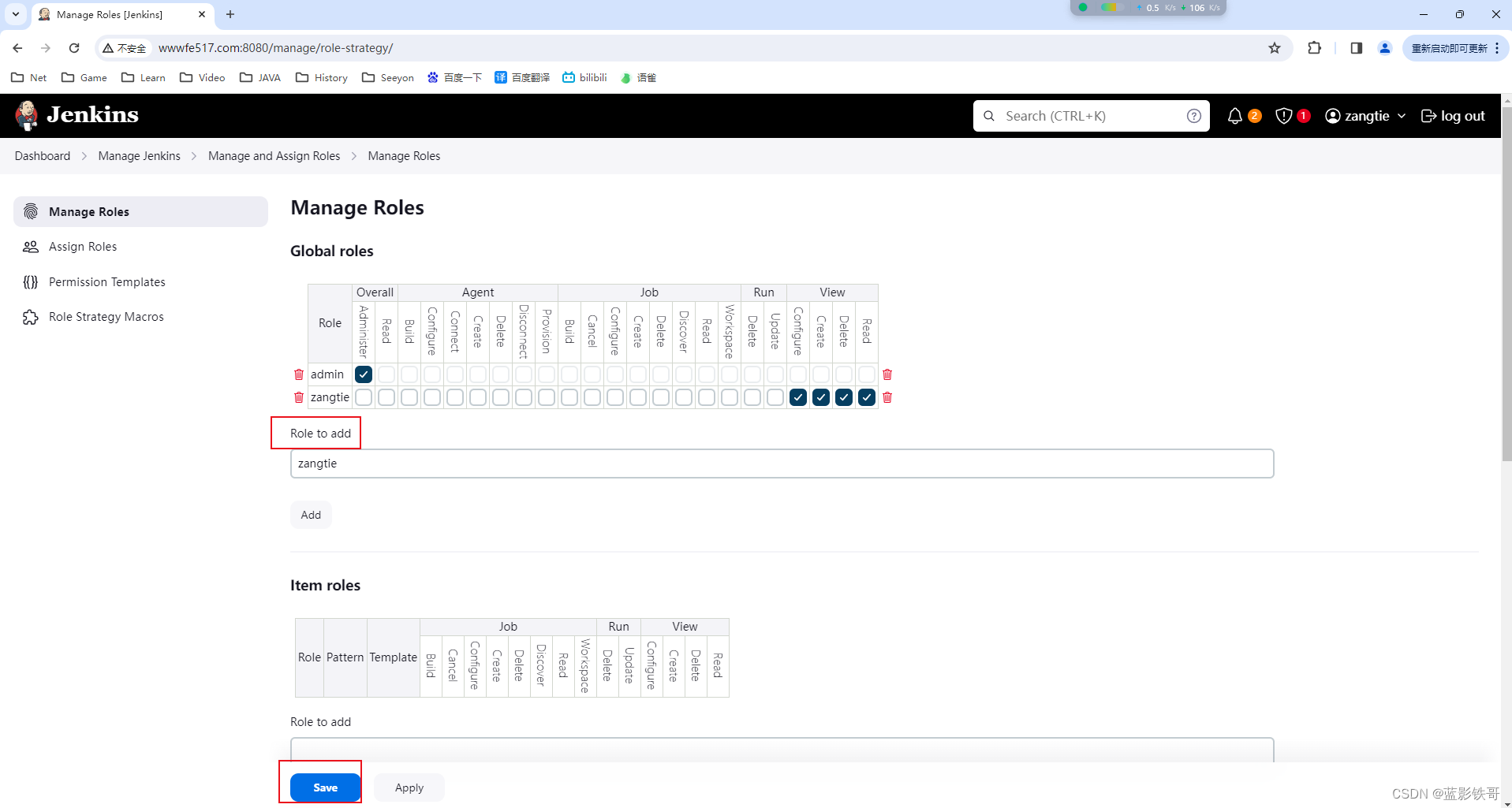This screenshot has width=1512, height=808.
Task: Go to Manage Jenkins breadcrumb
Action: point(140,156)
